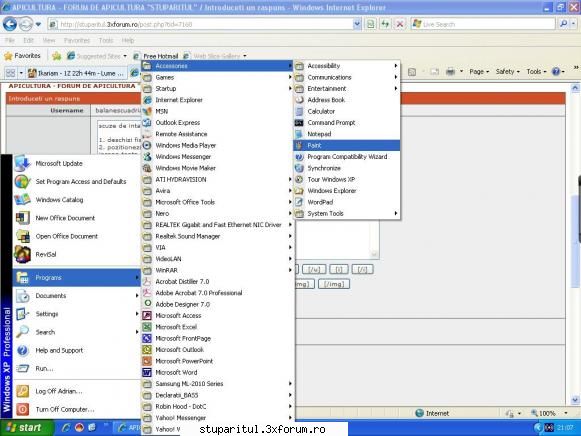581x436 pixels.
Task: Click the RevISal program icon
Action: (x=22, y=254)
